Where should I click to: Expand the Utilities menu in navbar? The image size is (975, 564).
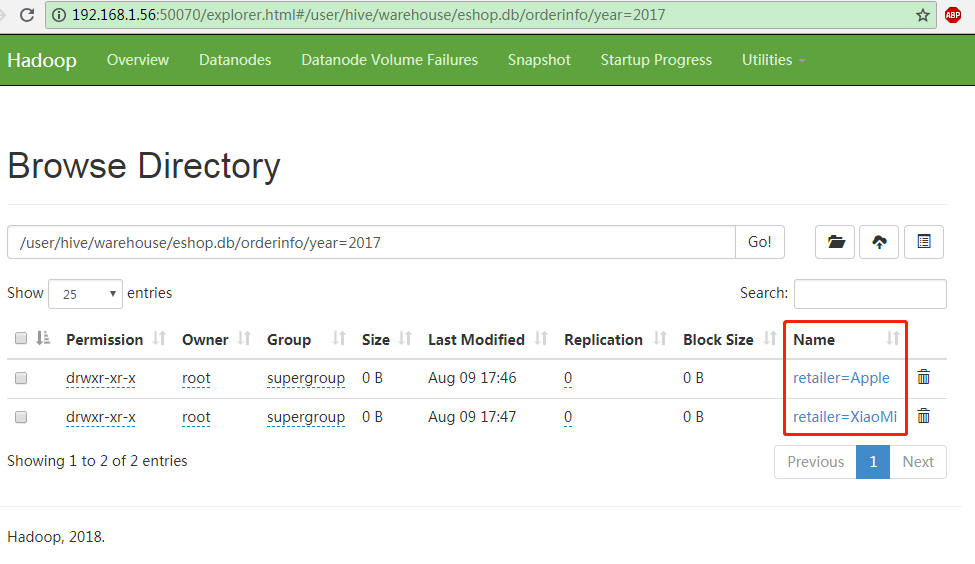pyautogui.click(x=773, y=60)
